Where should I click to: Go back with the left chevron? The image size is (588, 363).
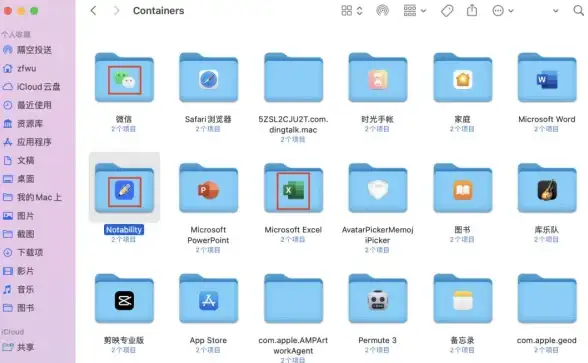tap(93, 10)
